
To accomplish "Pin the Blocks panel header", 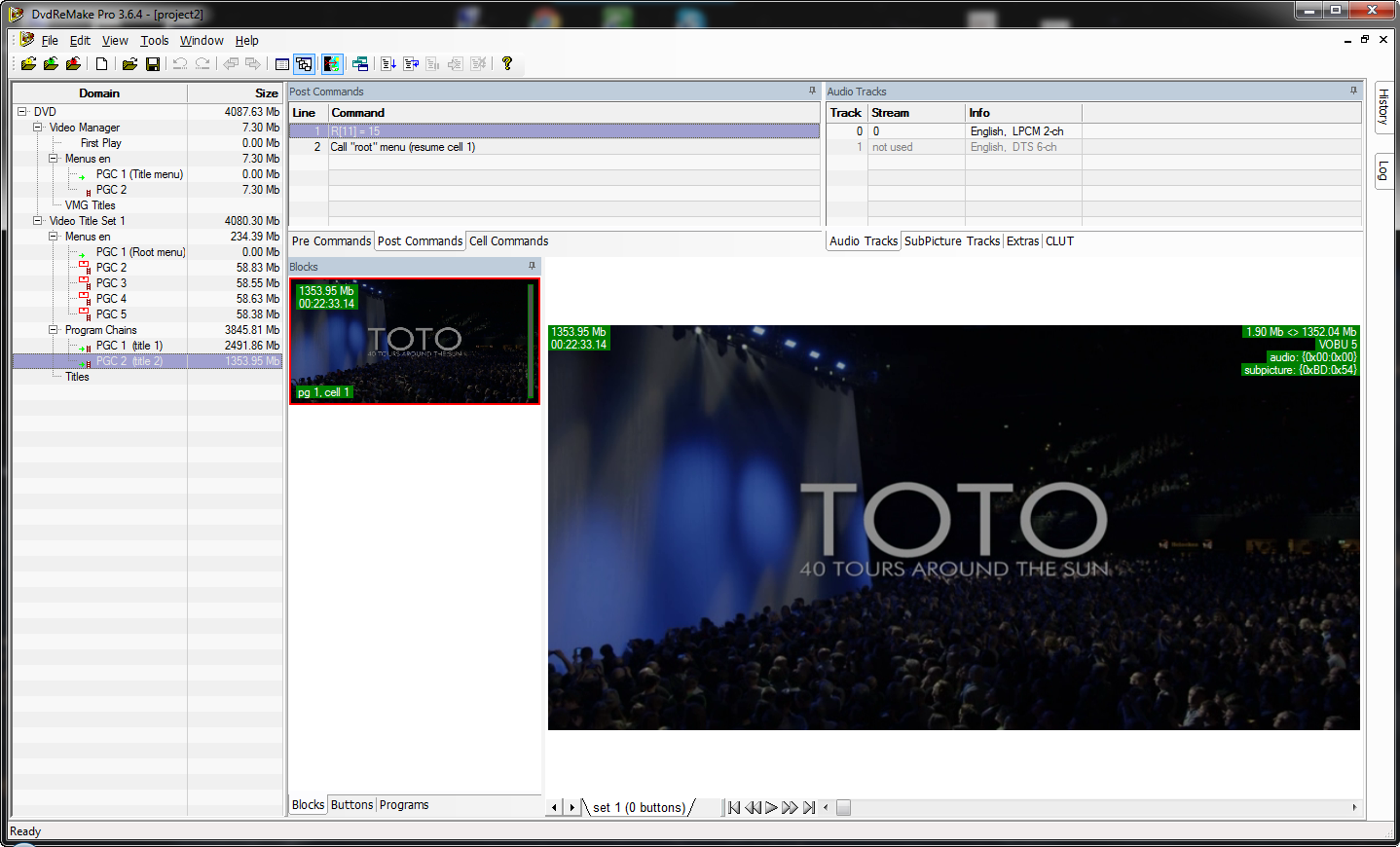I will pyautogui.click(x=532, y=266).
